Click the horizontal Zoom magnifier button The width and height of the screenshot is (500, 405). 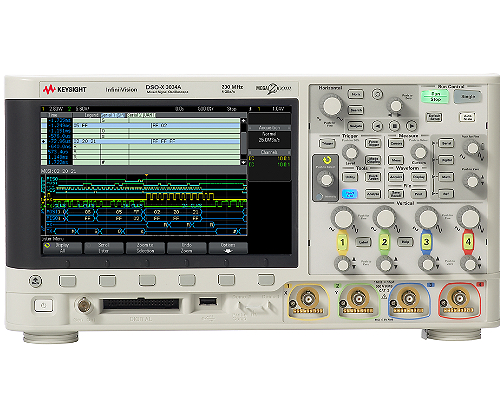pos(377,94)
